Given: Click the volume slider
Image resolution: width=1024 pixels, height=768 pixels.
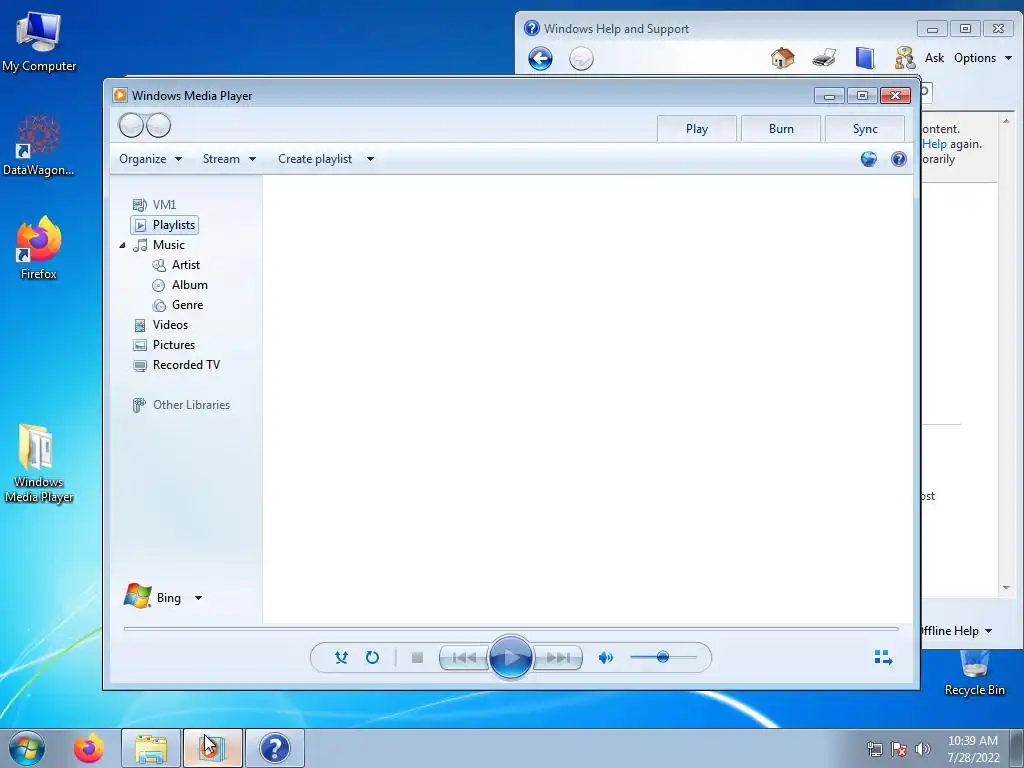Looking at the screenshot, I should pos(663,657).
